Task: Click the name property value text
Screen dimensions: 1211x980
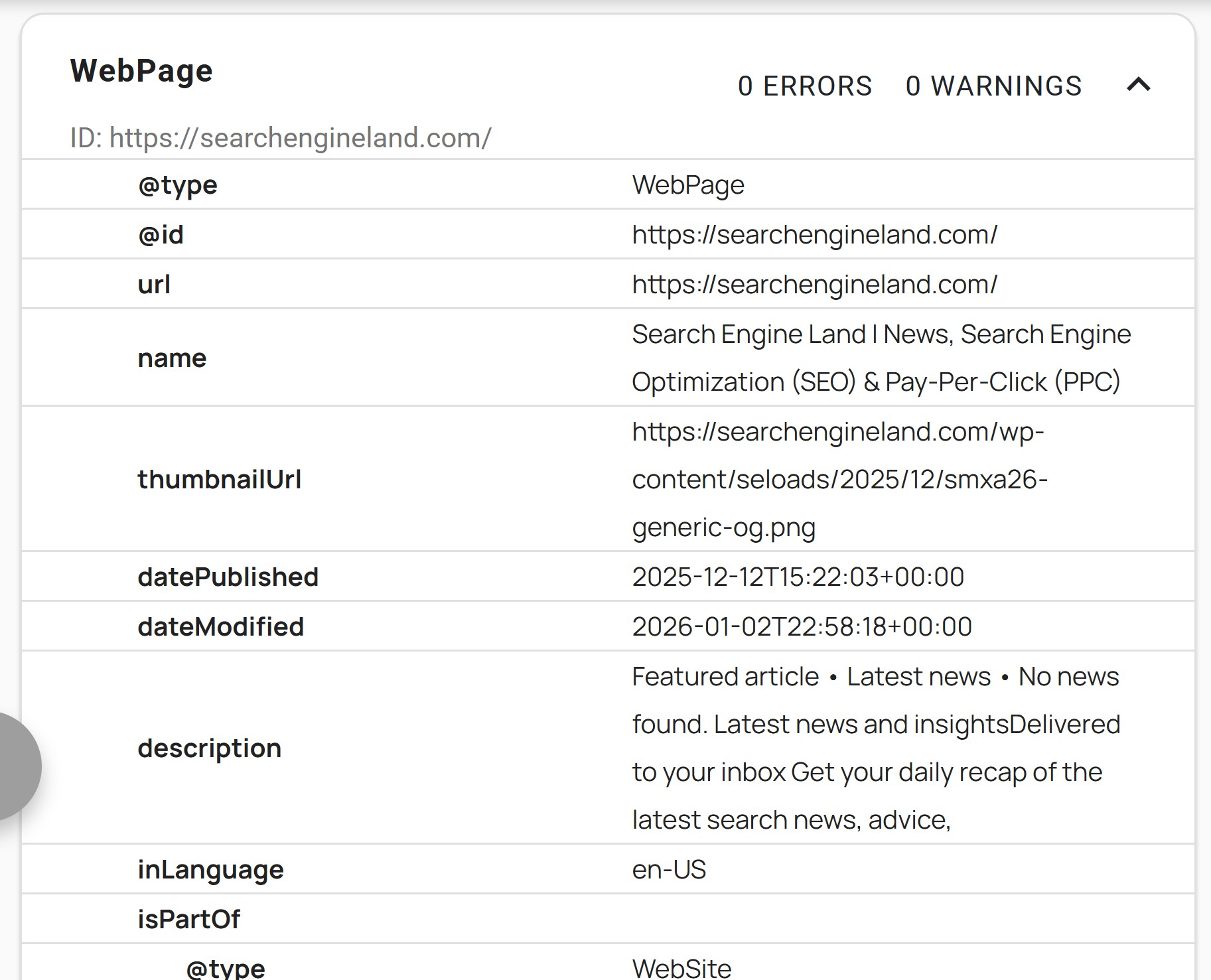Action: click(881, 358)
